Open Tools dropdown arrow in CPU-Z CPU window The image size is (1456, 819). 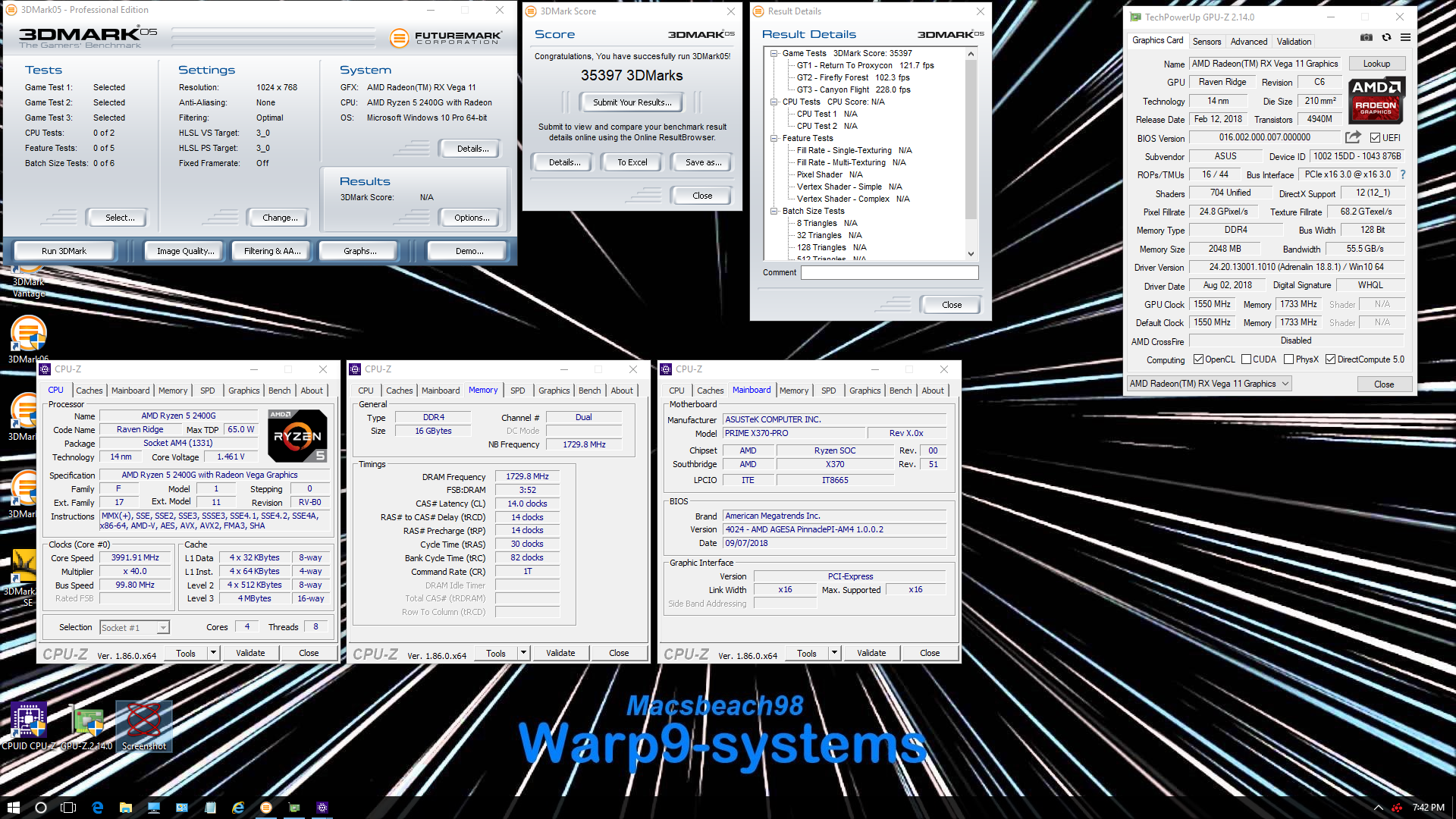[x=213, y=653]
